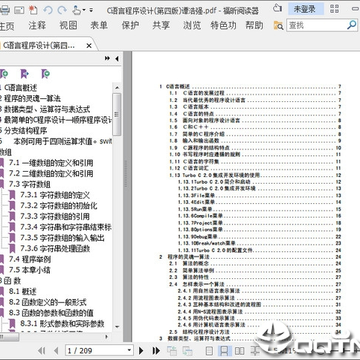Click the print icon in quick access toolbar
Image resolution: width=360 pixels, height=360 pixels.
4,10
